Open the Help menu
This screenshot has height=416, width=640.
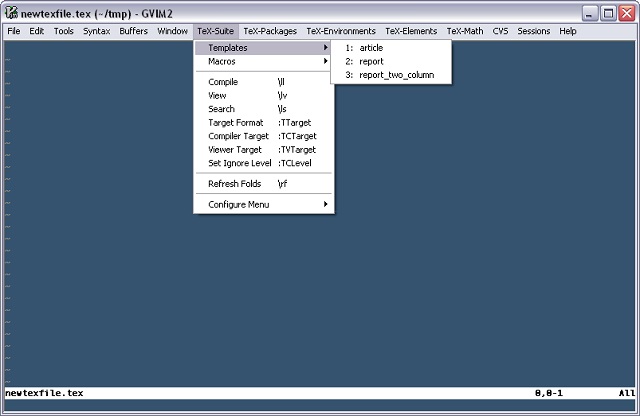click(x=568, y=31)
